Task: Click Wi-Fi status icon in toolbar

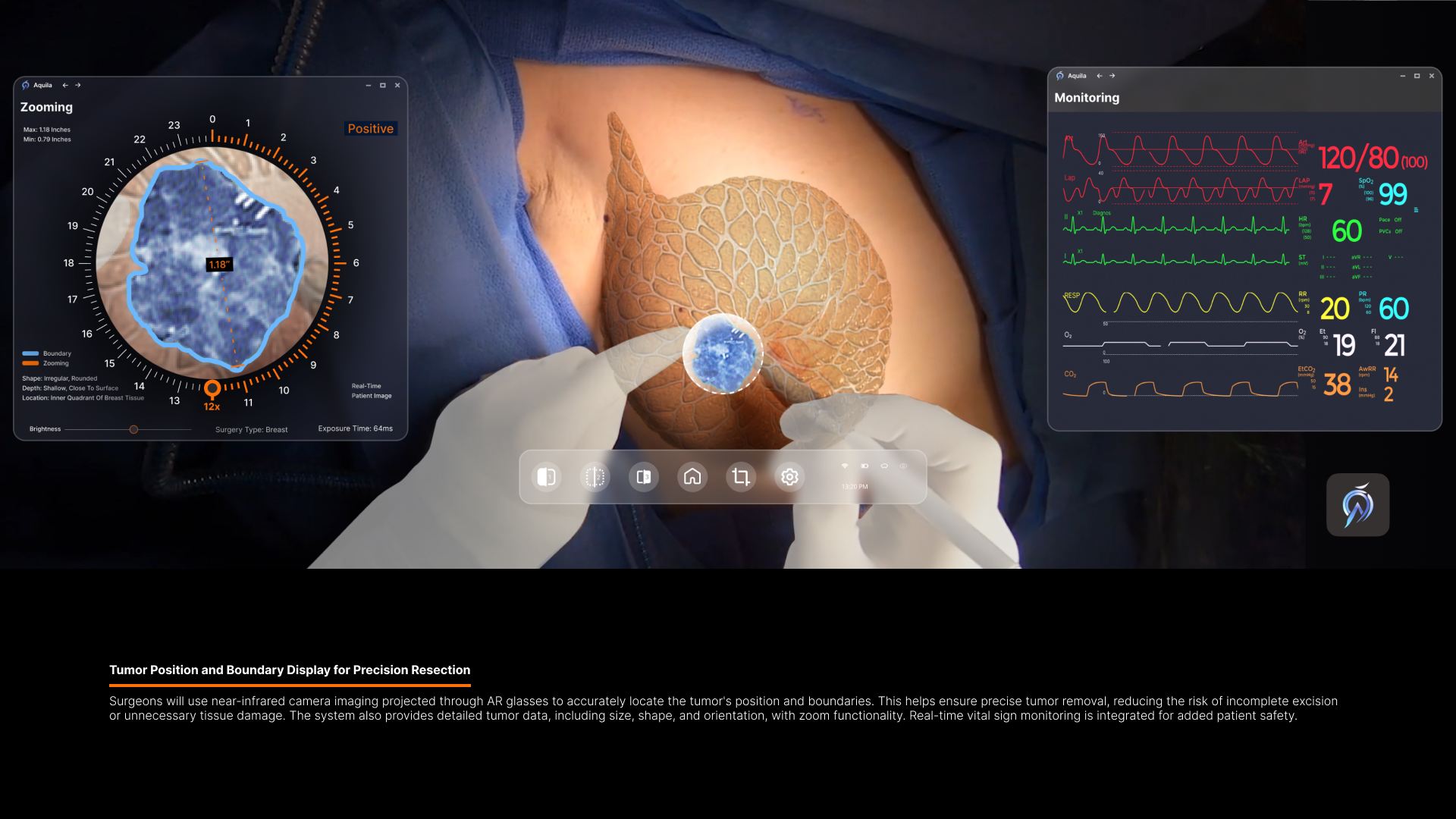Action: click(845, 466)
